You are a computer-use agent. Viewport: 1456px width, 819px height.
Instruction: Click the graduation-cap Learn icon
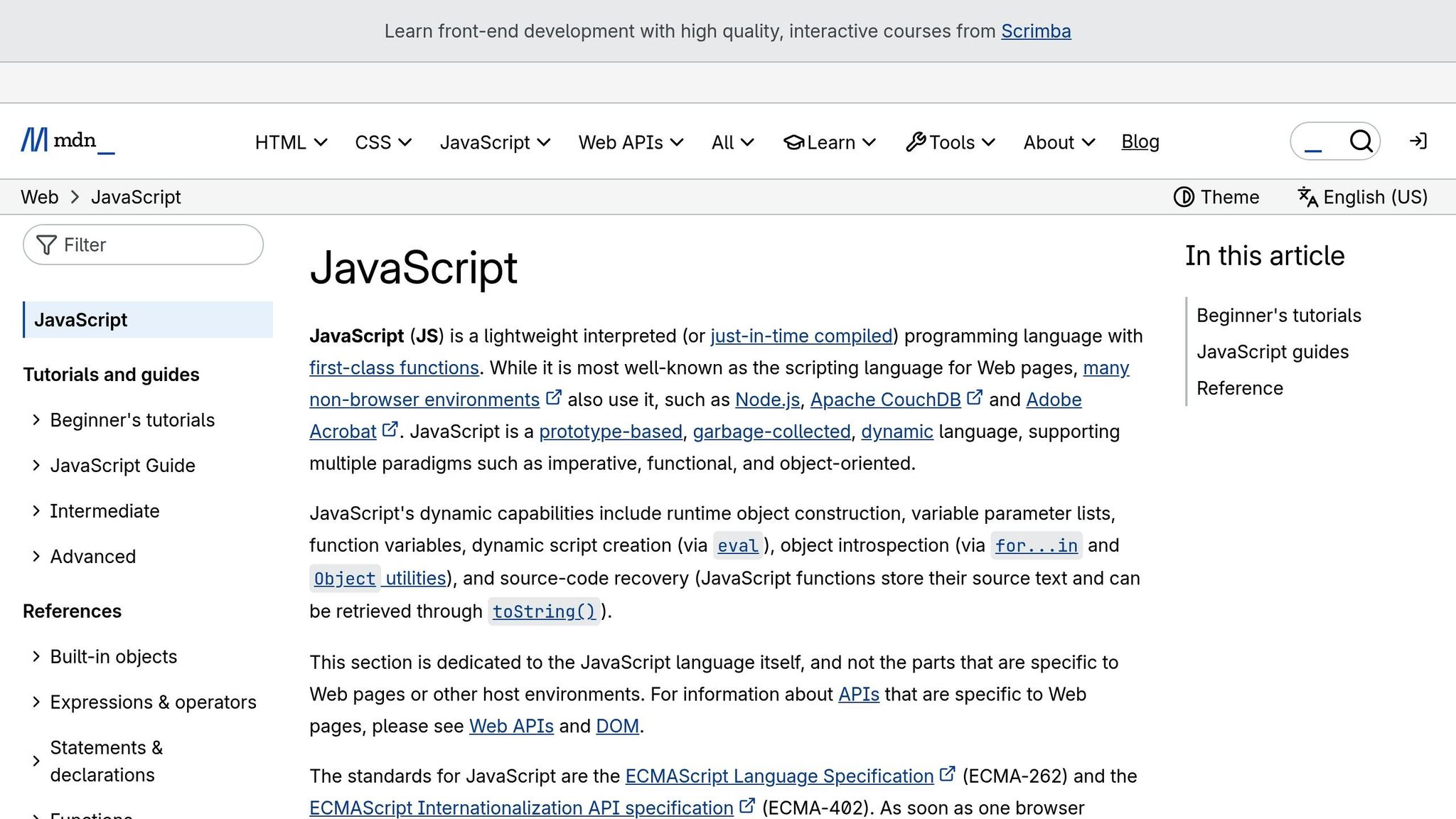click(x=794, y=142)
